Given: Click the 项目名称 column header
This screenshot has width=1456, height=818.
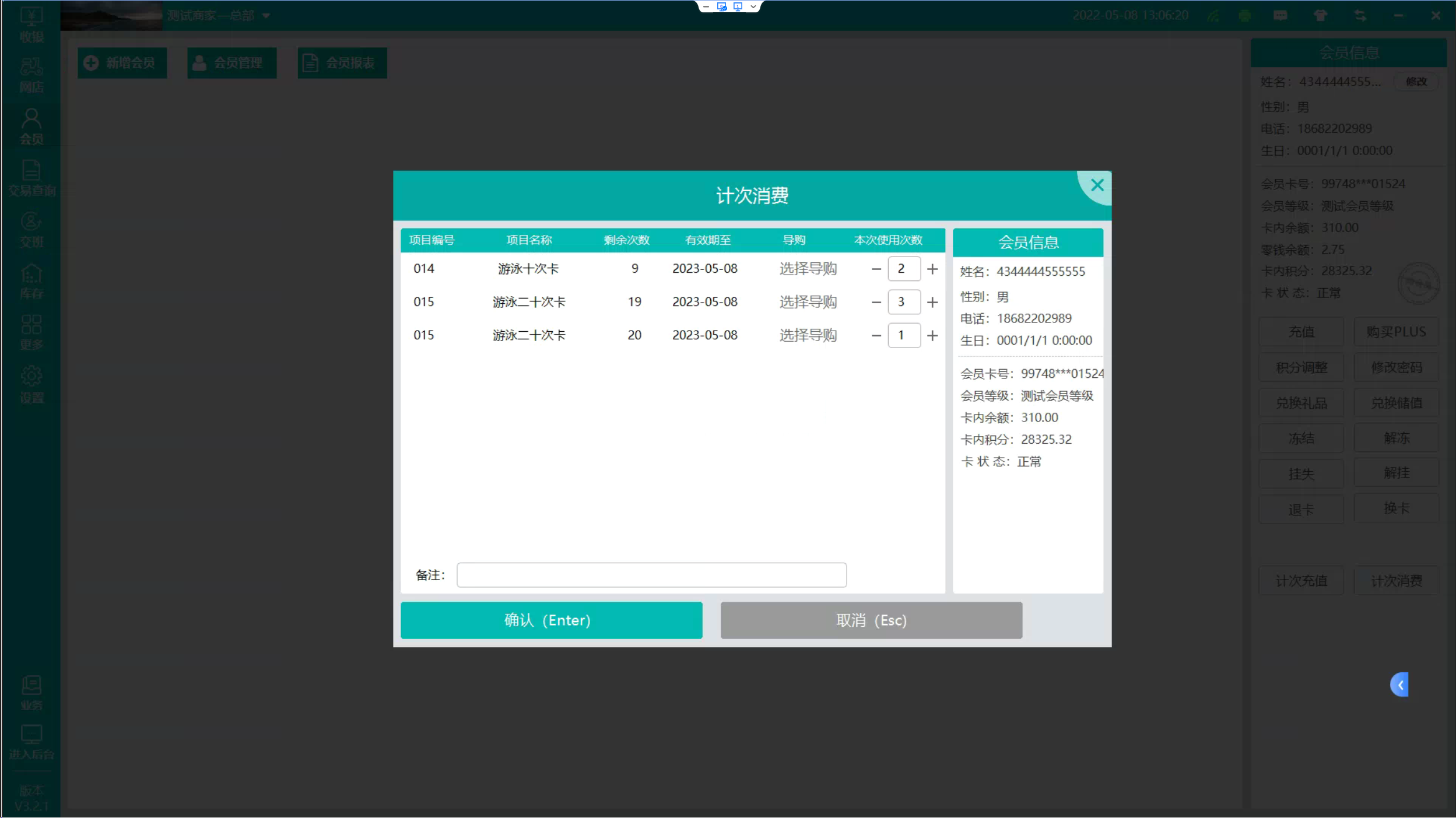Looking at the screenshot, I should pyautogui.click(x=529, y=240).
